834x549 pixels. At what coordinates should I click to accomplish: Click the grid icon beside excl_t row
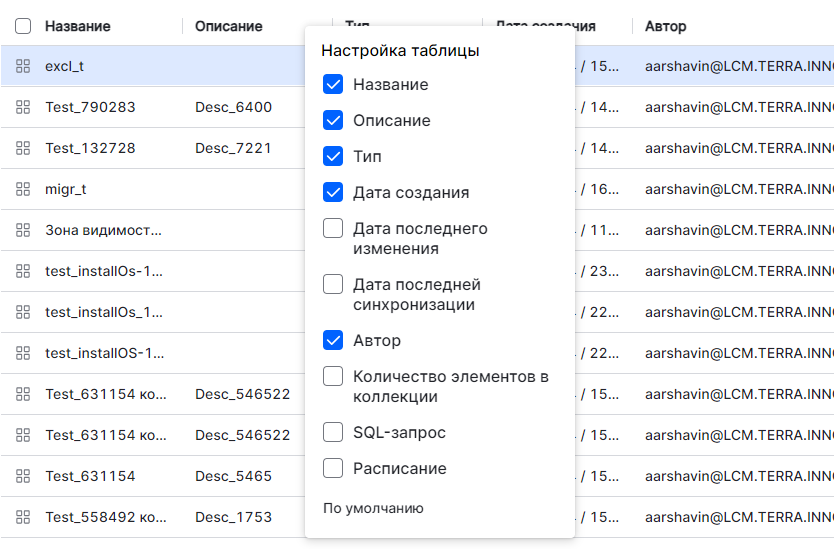(x=23, y=67)
